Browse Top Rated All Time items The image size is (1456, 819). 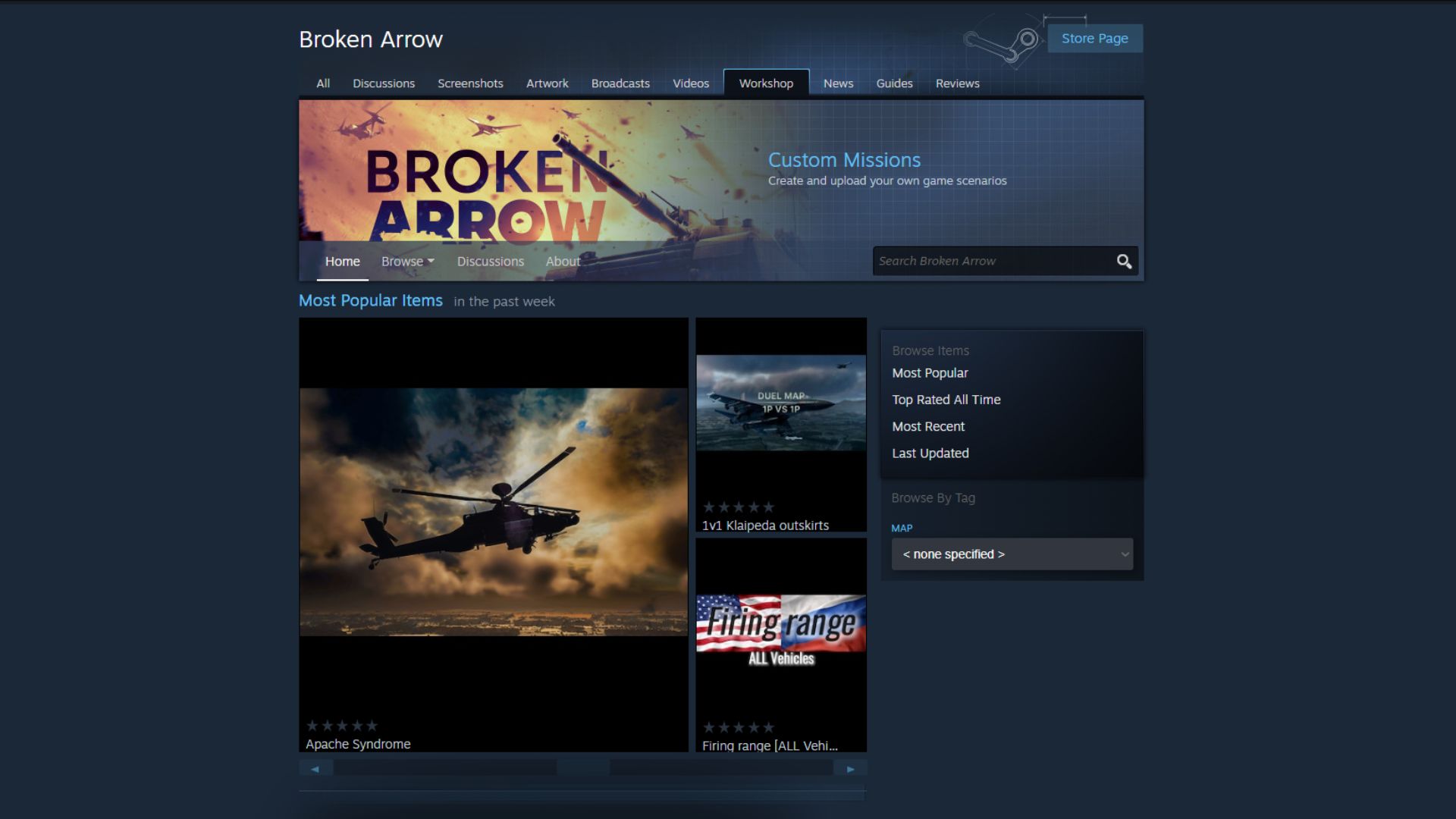coord(946,400)
